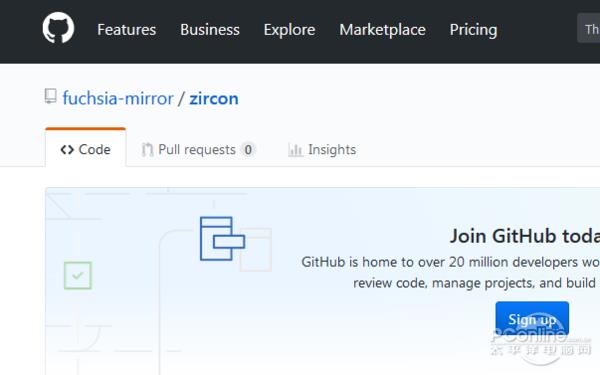Click the Pull requests icon
600x375 pixels.
click(147, 150)
